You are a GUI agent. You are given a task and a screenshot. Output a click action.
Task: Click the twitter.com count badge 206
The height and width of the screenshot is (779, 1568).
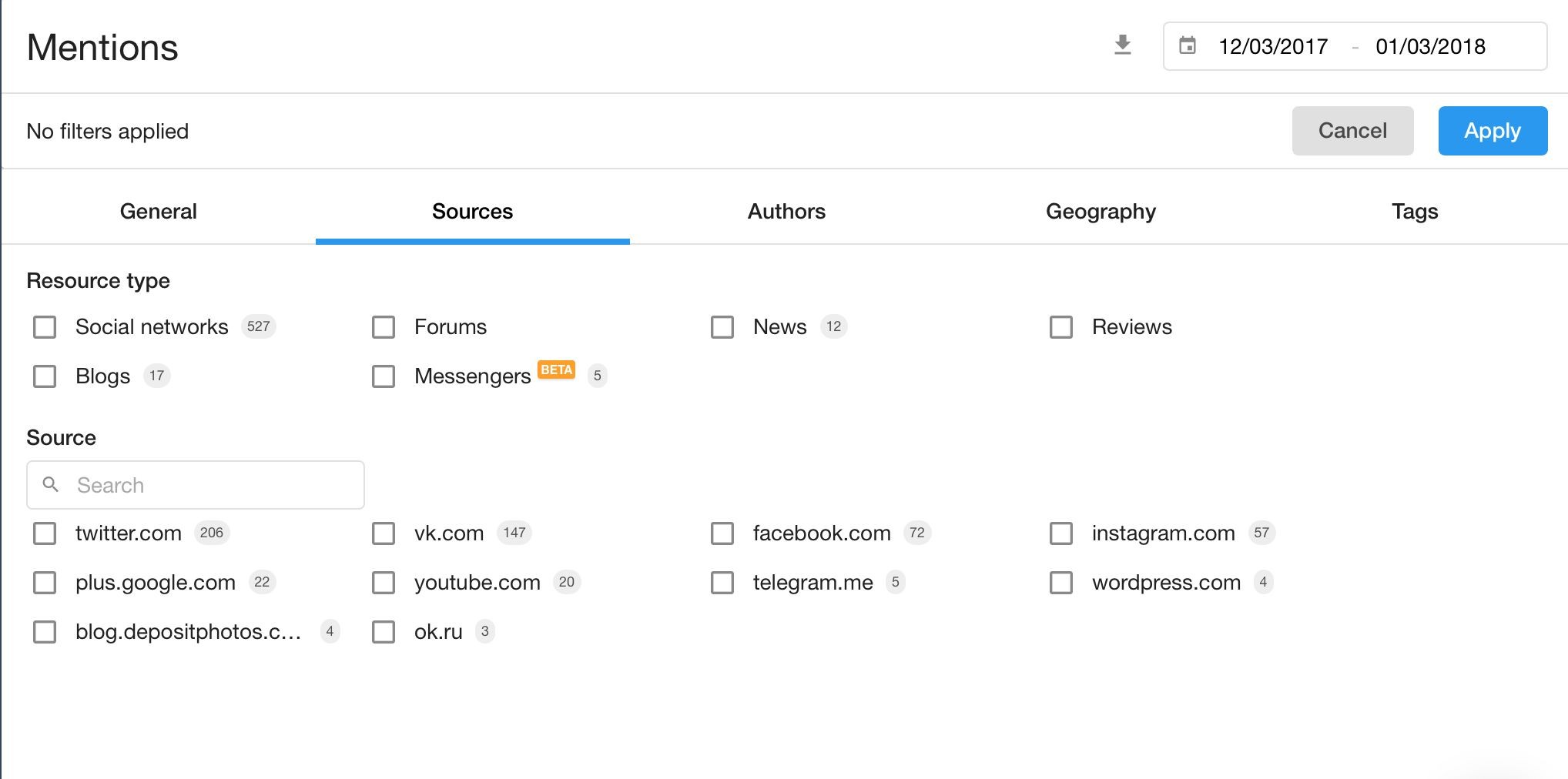pos(212,533)
